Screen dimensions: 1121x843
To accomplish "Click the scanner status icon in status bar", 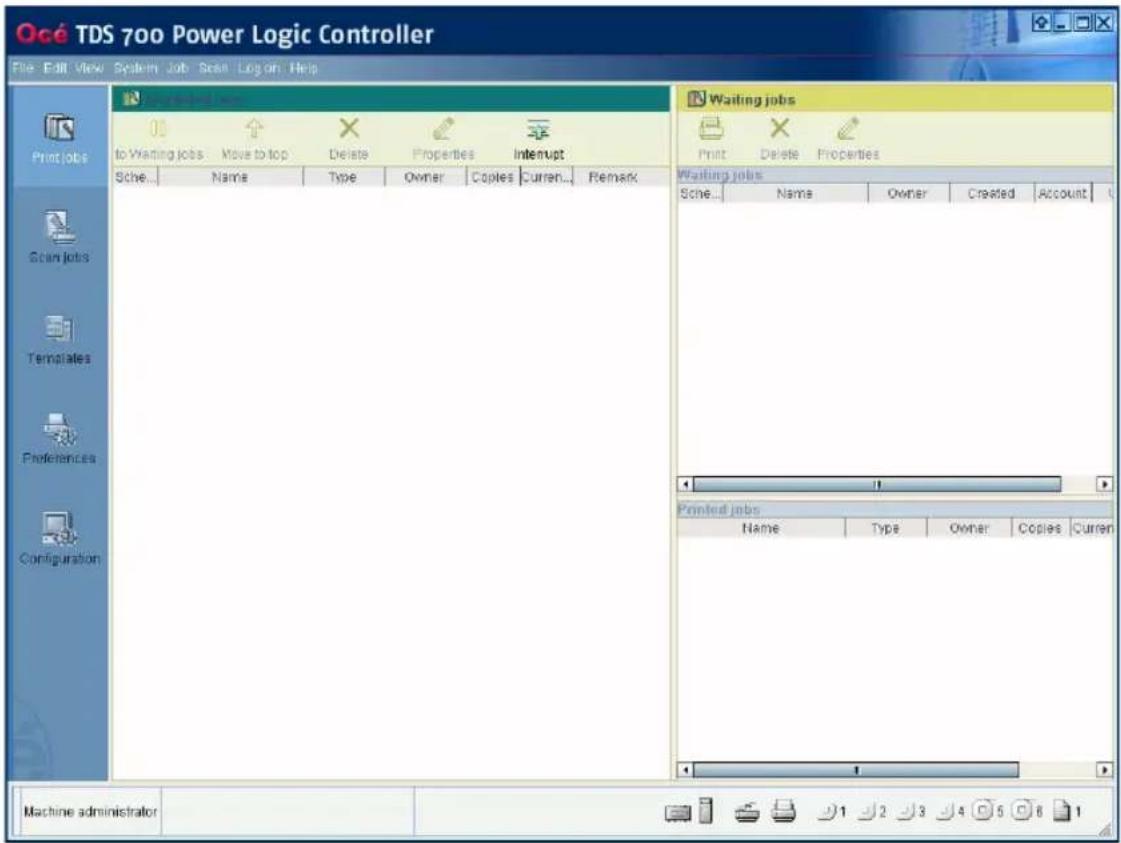I will coord(747,812).
